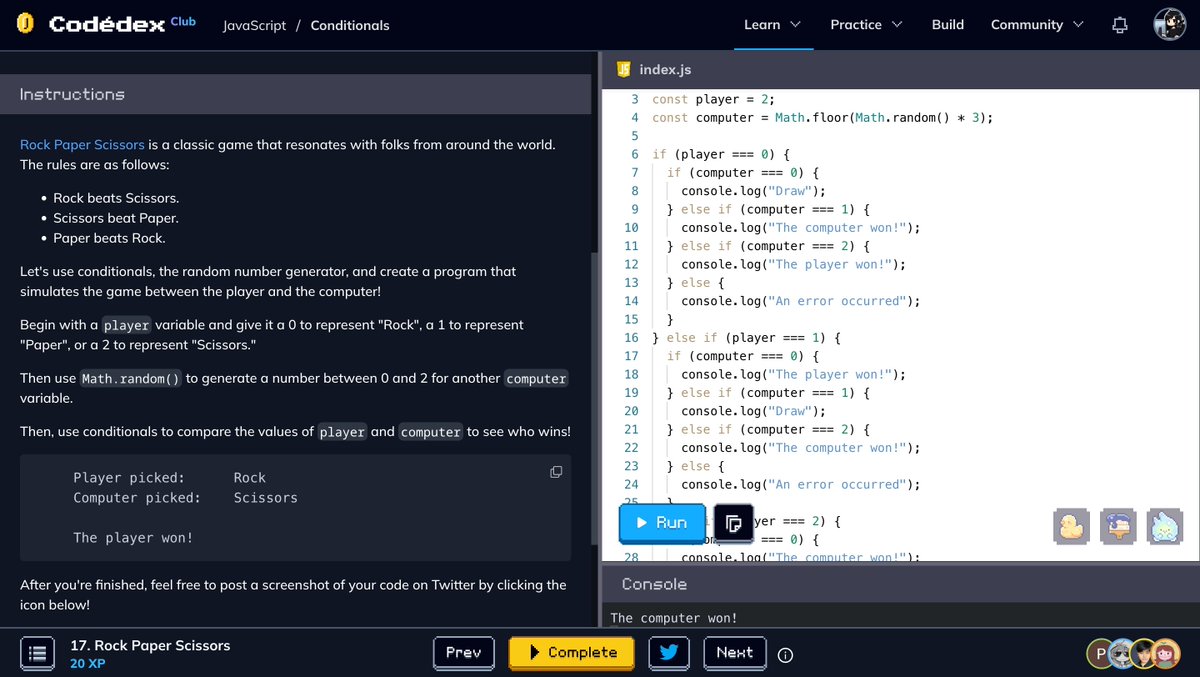Open the notifications bell icon
The width and height of the screenshot is (1200, 677).
coord(1120,25)
